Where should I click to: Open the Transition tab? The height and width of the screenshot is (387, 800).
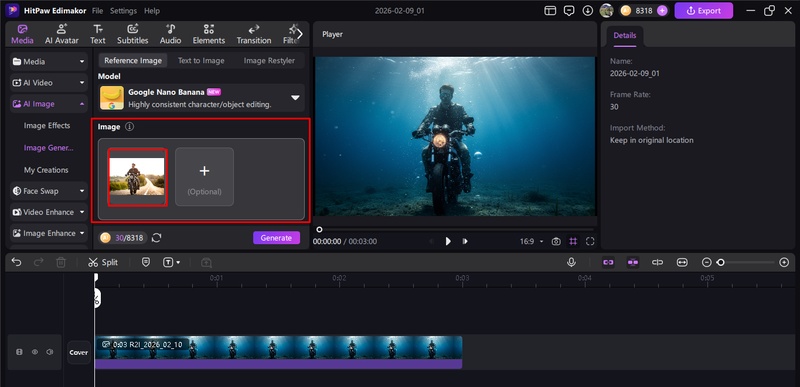254,34
